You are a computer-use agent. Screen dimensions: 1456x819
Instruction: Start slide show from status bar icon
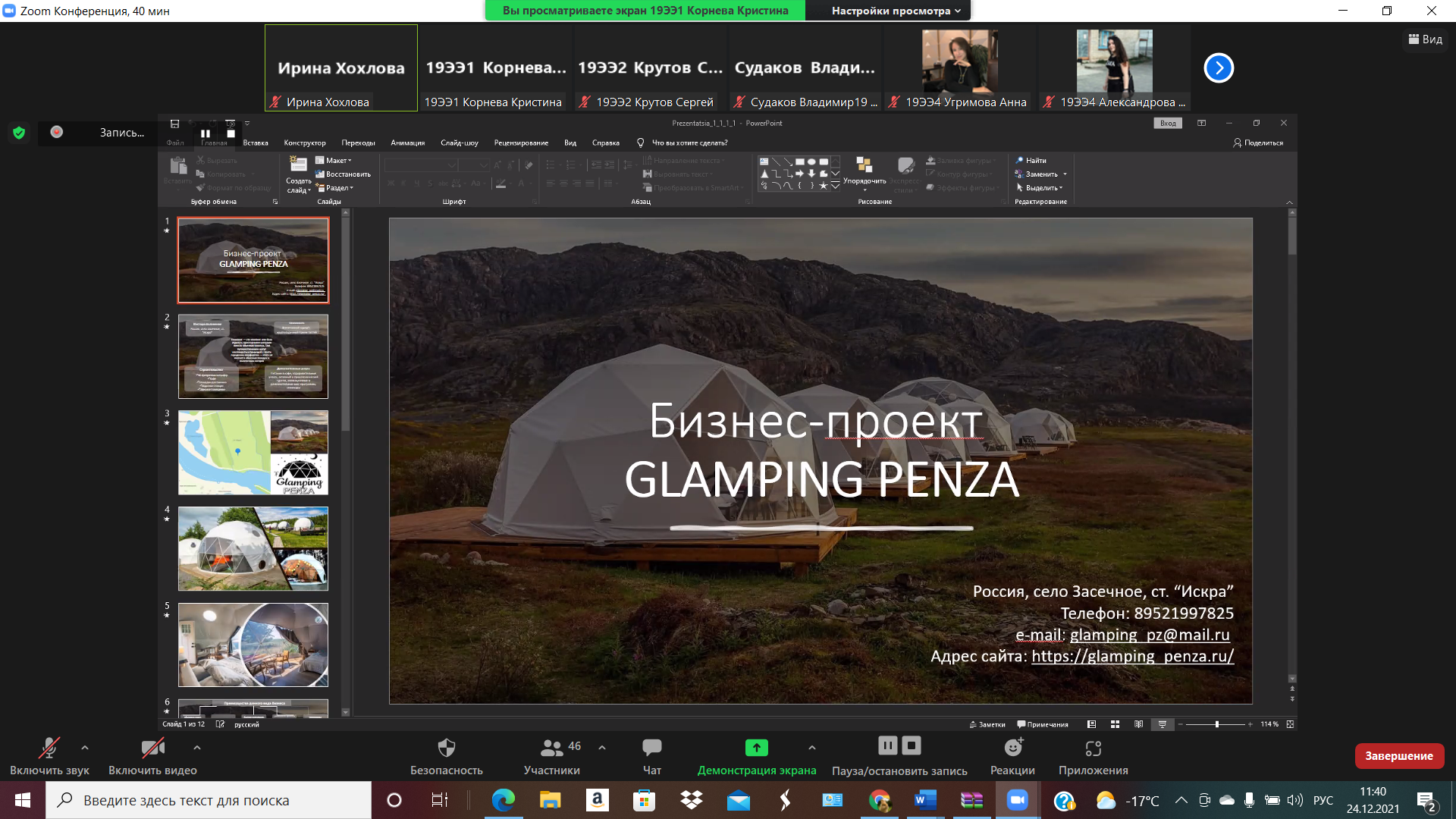tap(1162, 724)
